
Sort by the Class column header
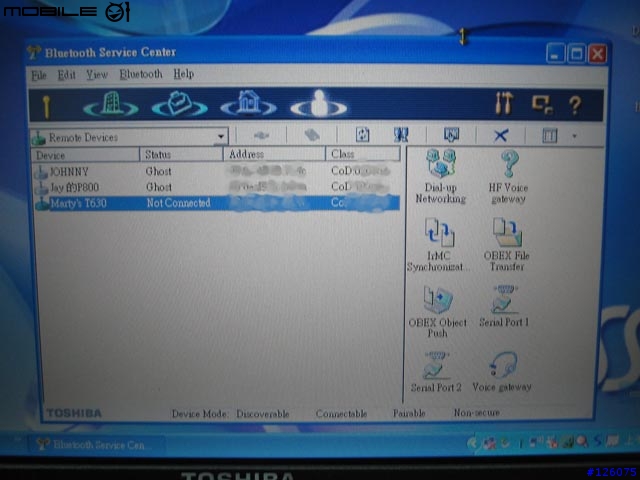[363, 154]
